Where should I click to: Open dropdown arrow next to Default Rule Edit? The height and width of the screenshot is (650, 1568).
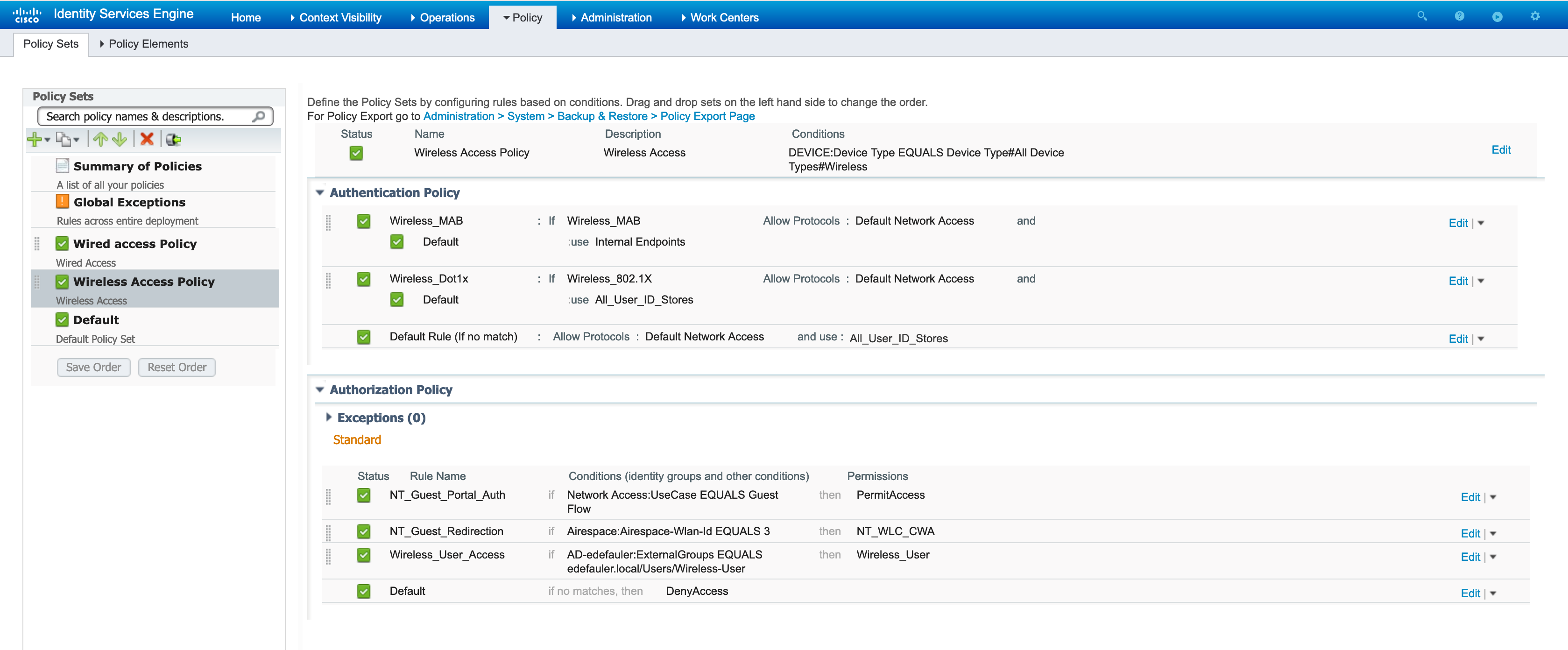(x=1481, y=339)
